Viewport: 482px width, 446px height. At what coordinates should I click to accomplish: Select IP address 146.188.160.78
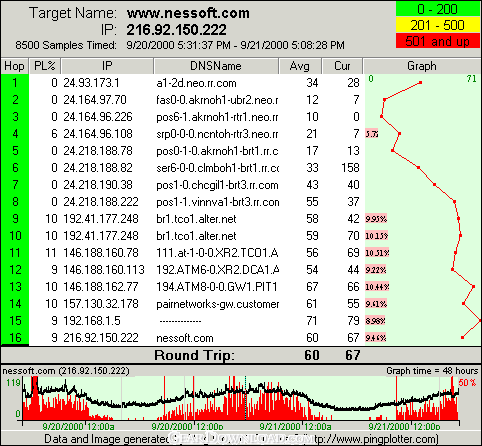101,253
